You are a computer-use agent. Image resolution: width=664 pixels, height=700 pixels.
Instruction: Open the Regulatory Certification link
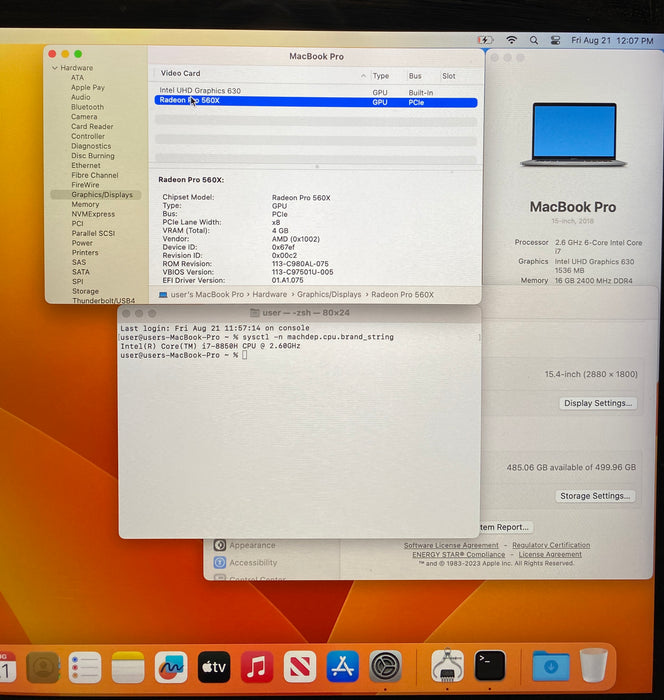click(551, 546)
